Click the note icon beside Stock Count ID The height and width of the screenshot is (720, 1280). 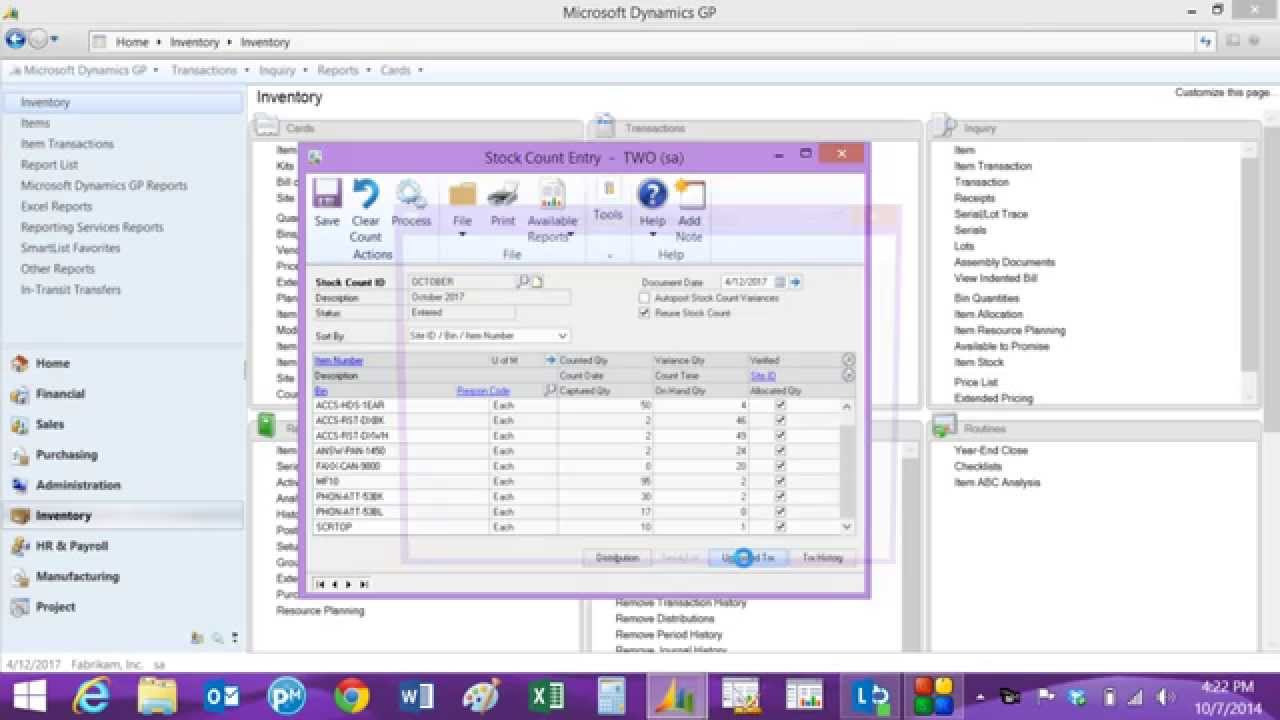536,282
